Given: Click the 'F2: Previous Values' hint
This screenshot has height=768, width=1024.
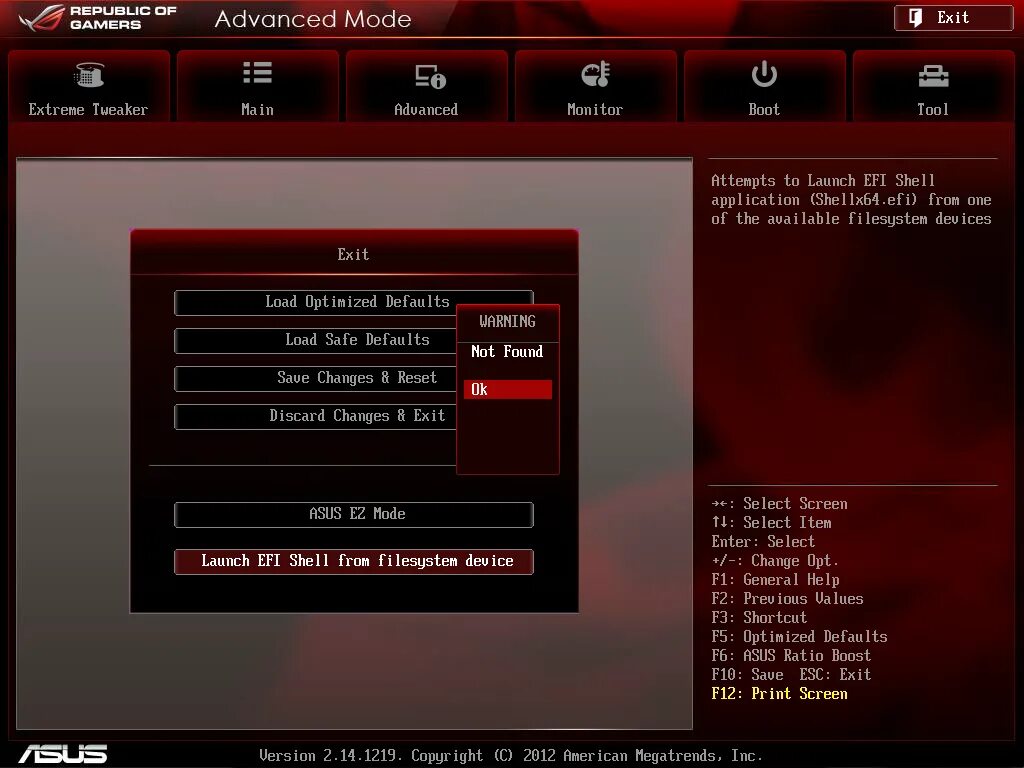Looking at the screenshot, I should coord(787,598).
